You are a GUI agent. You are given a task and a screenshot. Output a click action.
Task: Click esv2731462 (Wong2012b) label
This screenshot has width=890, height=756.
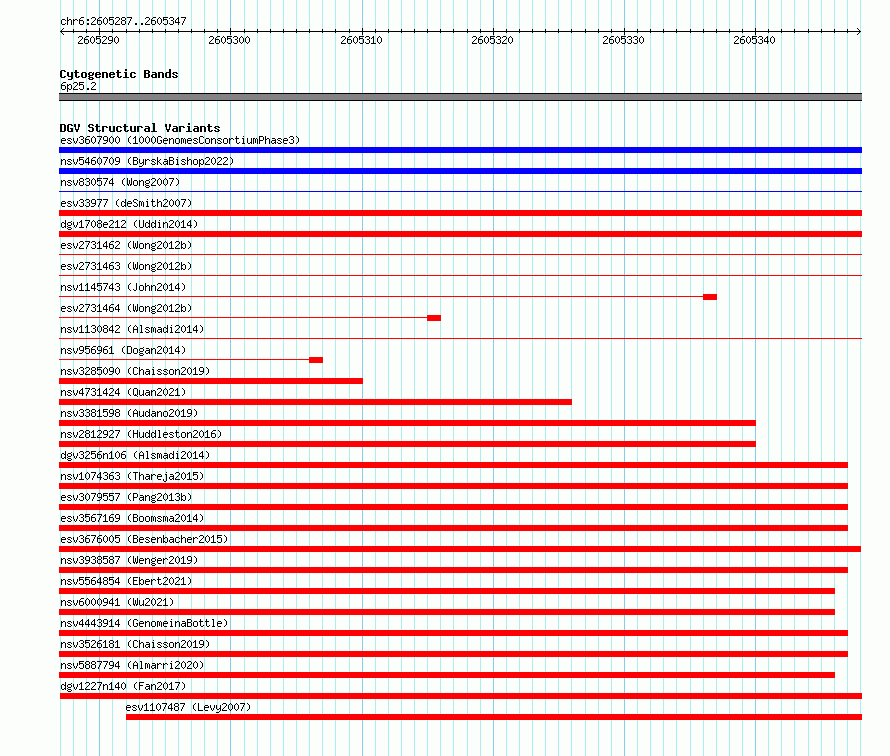pyautogui.click(x=126, y=245)
